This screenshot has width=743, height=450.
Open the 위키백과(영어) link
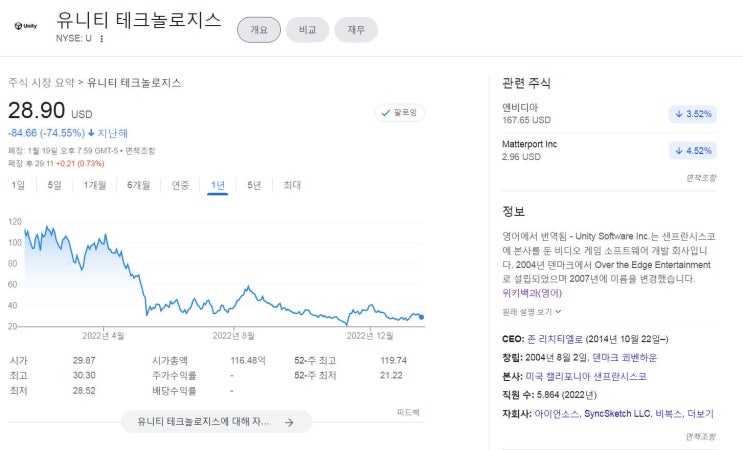[532, 293]
